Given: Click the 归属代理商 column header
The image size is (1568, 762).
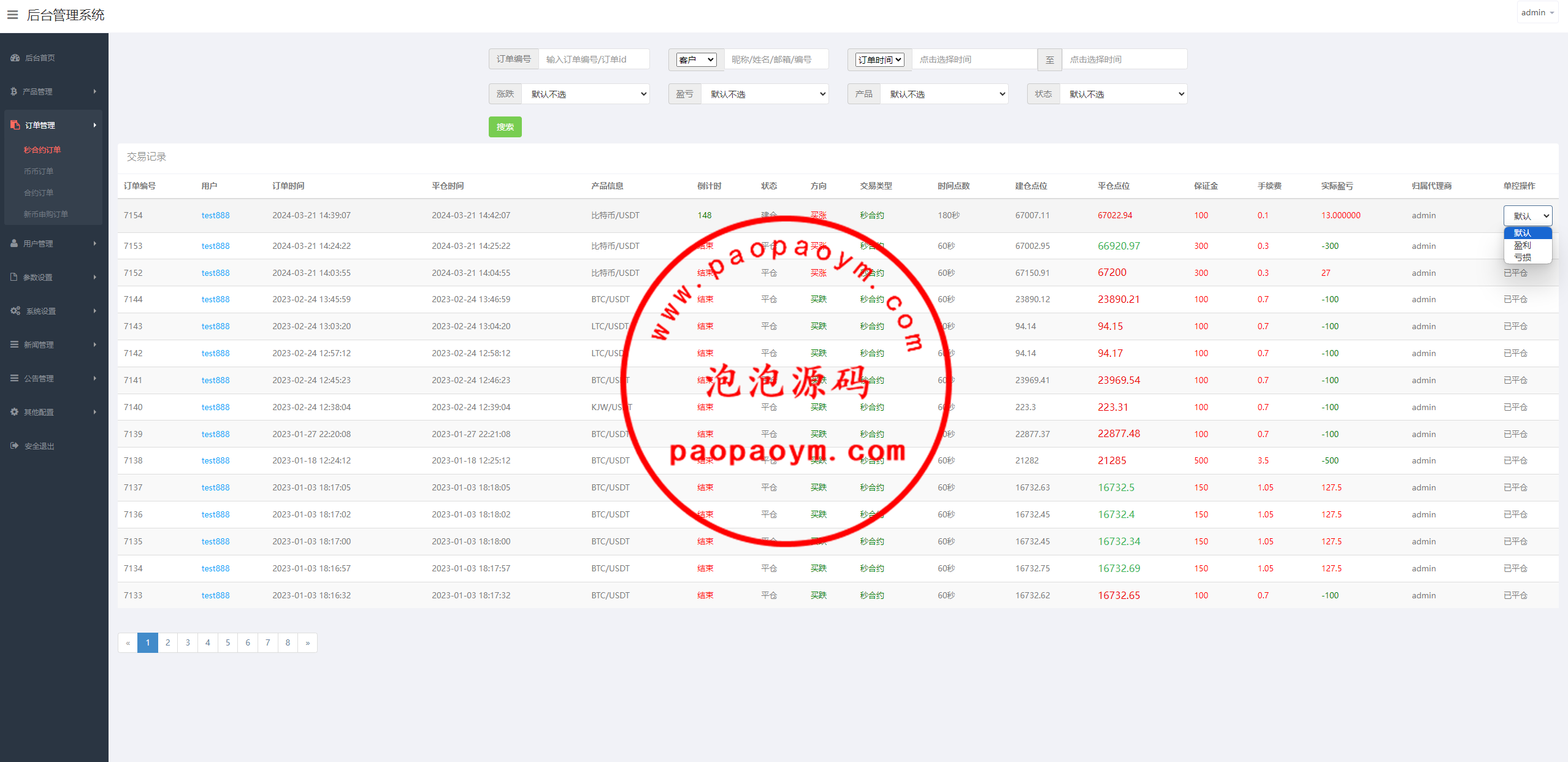Looking at the screenshot, I should 1431,186.
